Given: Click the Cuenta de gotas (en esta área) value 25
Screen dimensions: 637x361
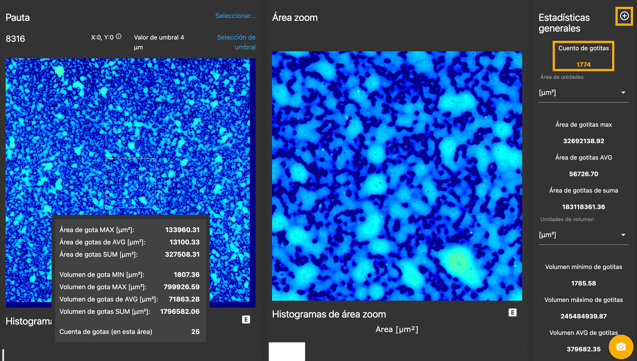Looking at the screenshot, I should 195,332.
